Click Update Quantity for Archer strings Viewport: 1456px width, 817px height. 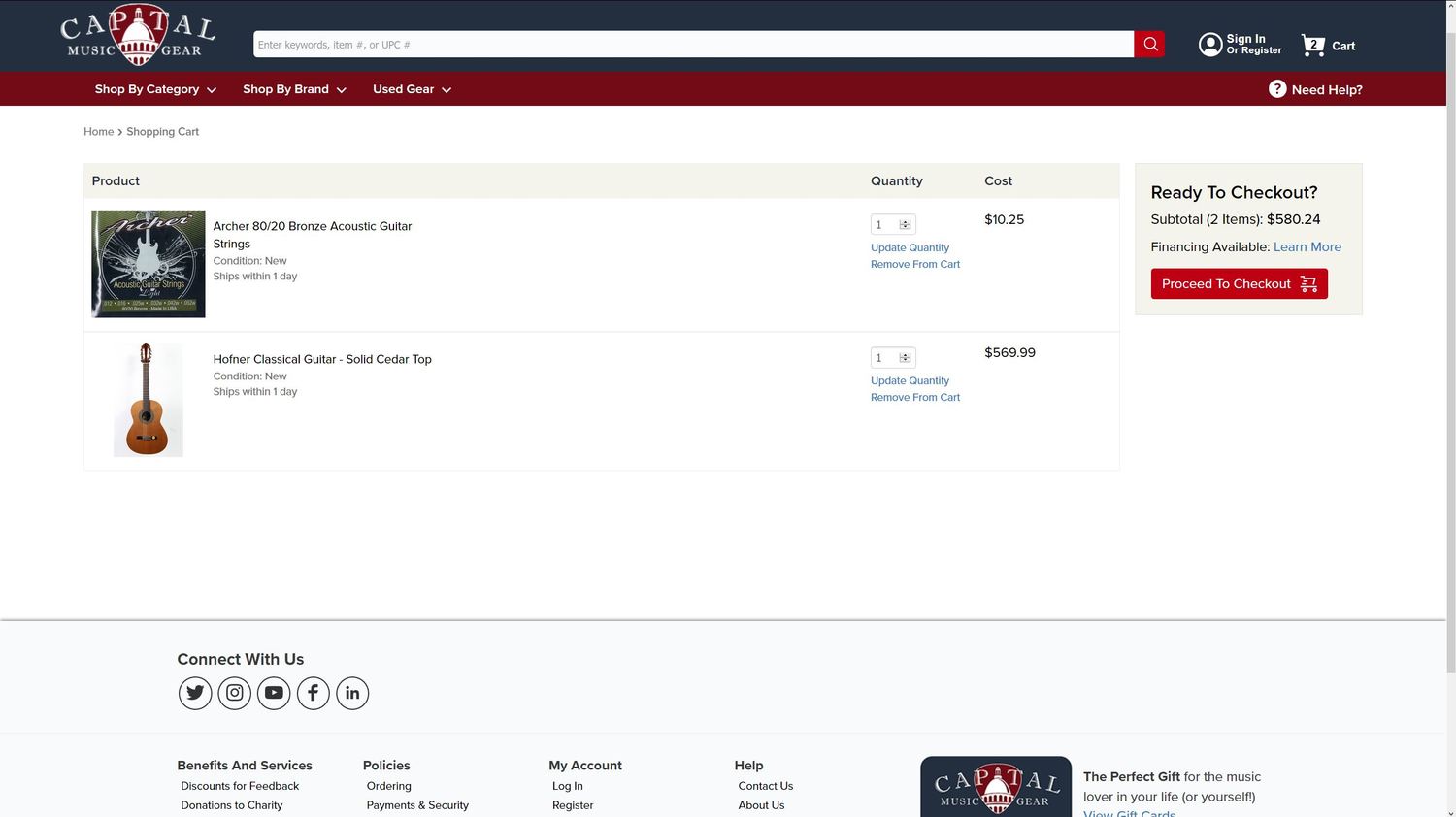click(910, 247)
